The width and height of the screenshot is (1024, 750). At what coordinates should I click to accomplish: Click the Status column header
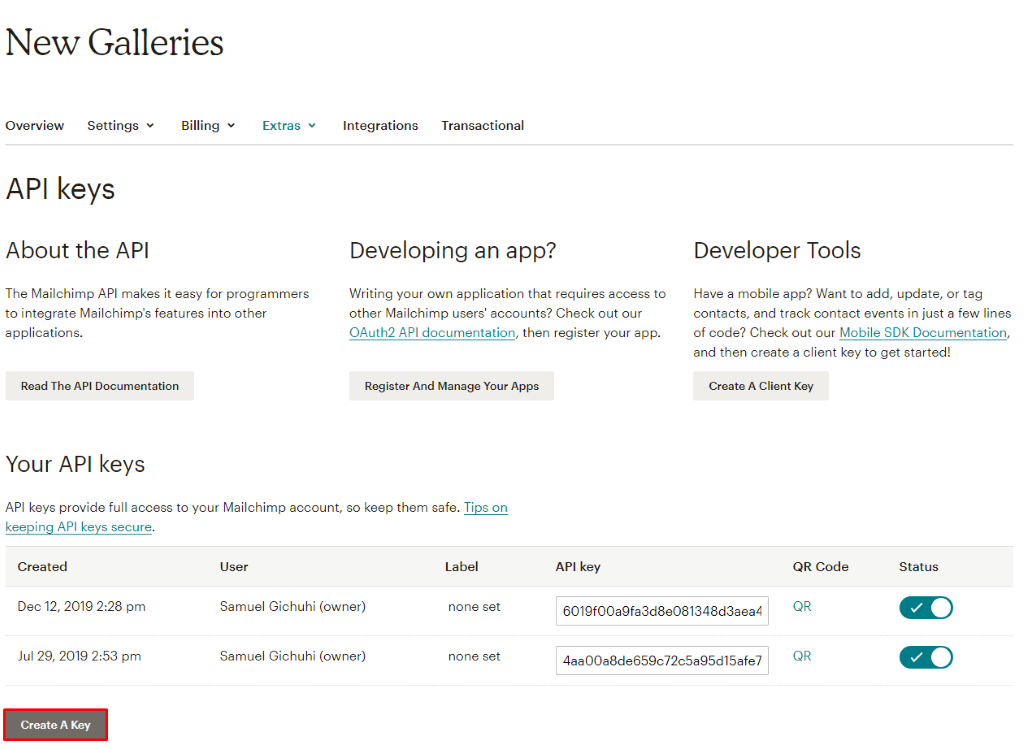coord(918,567)
